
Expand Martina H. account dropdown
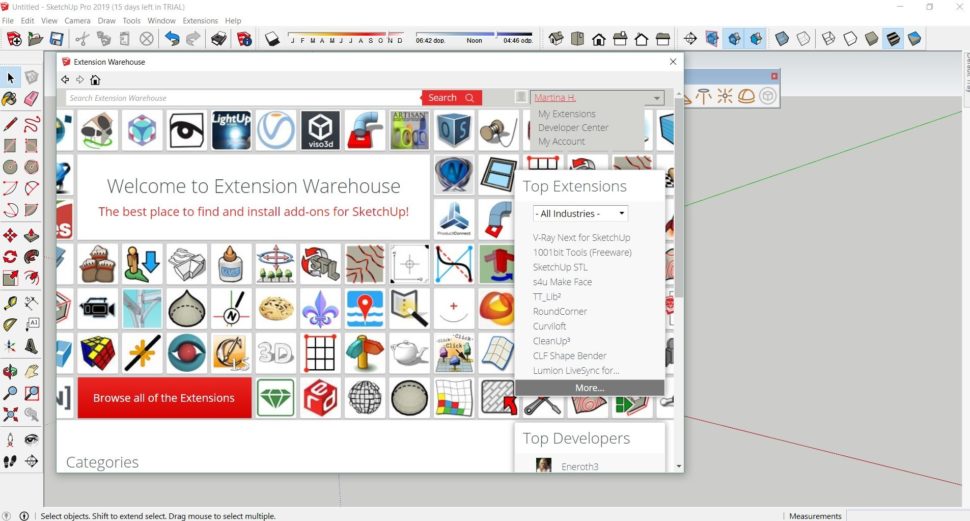(656, 98)
